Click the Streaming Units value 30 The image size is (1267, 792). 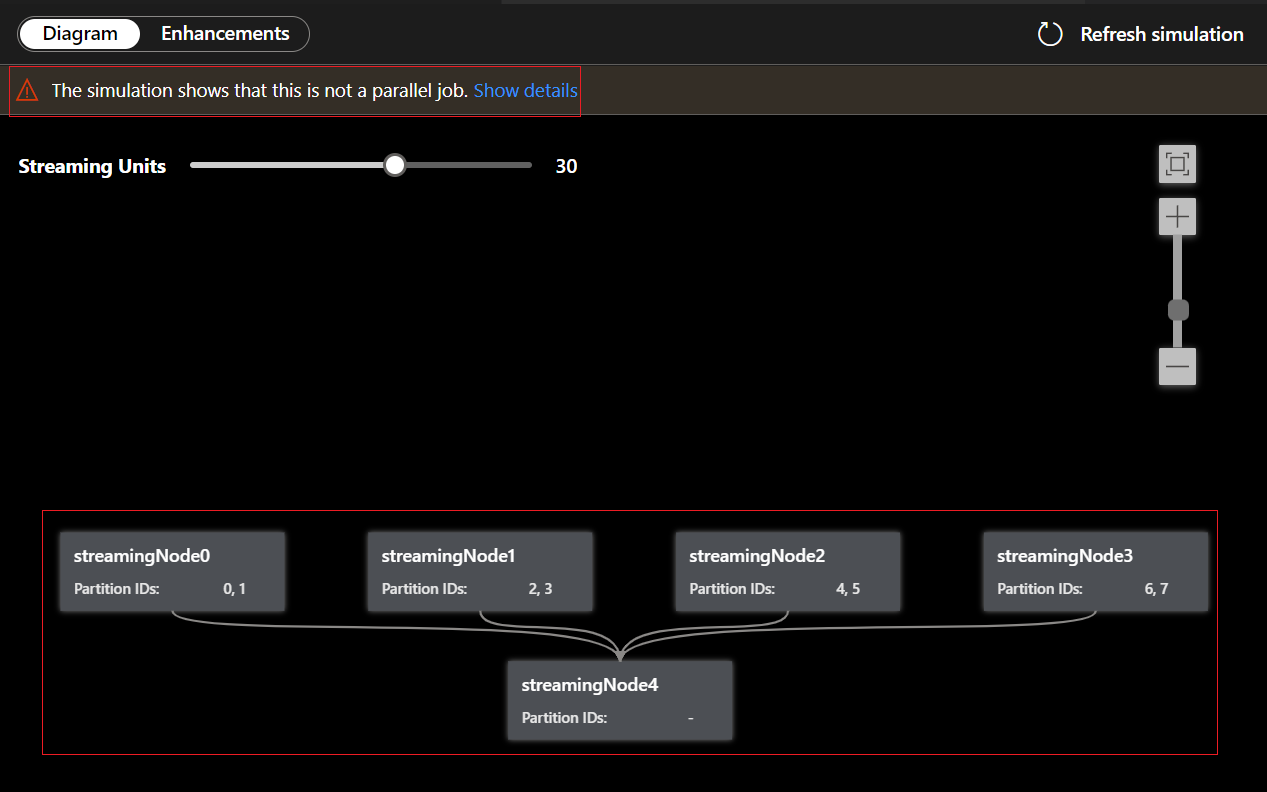(566, 166)
